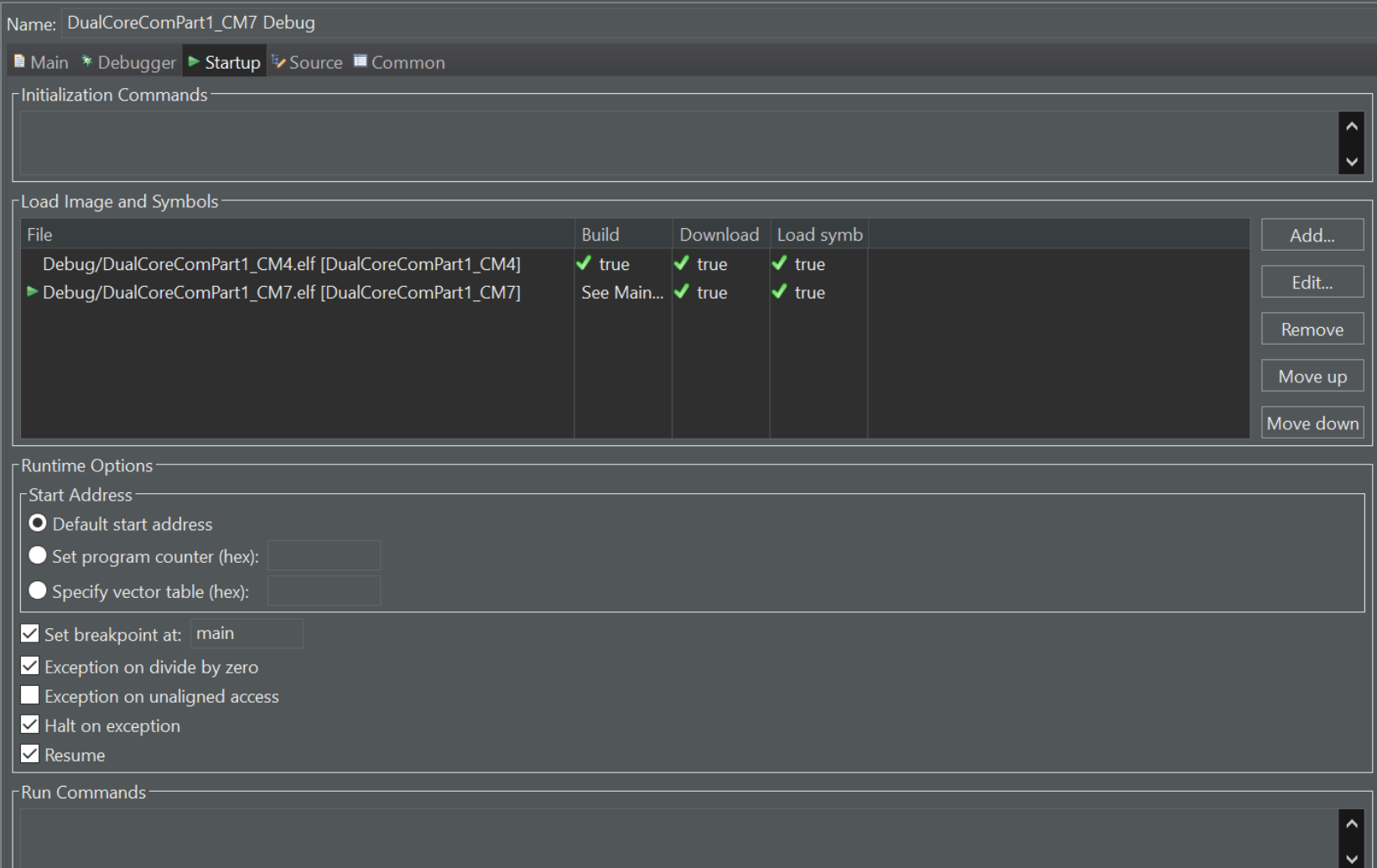The height and width of the screenshot is (868, 1377).
Task: Select Specify vector table (hex) option
Action: [38, 591]
